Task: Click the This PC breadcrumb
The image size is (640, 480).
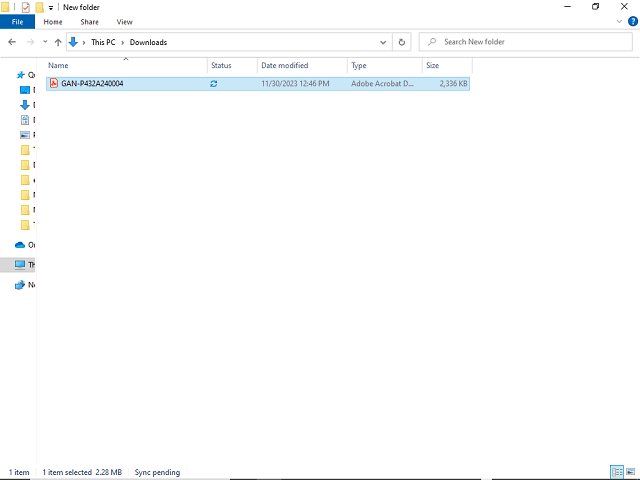Action: (103, 42)
